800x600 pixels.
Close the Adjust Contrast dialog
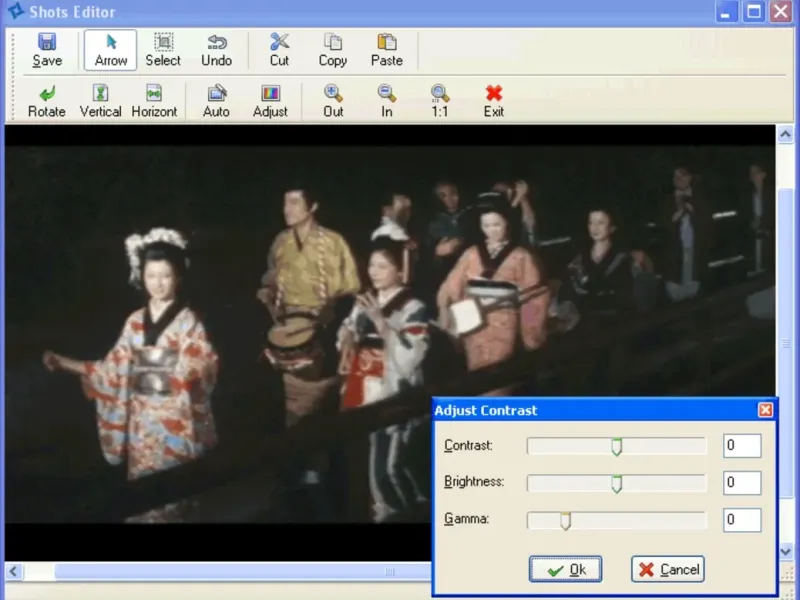[765, 410]
